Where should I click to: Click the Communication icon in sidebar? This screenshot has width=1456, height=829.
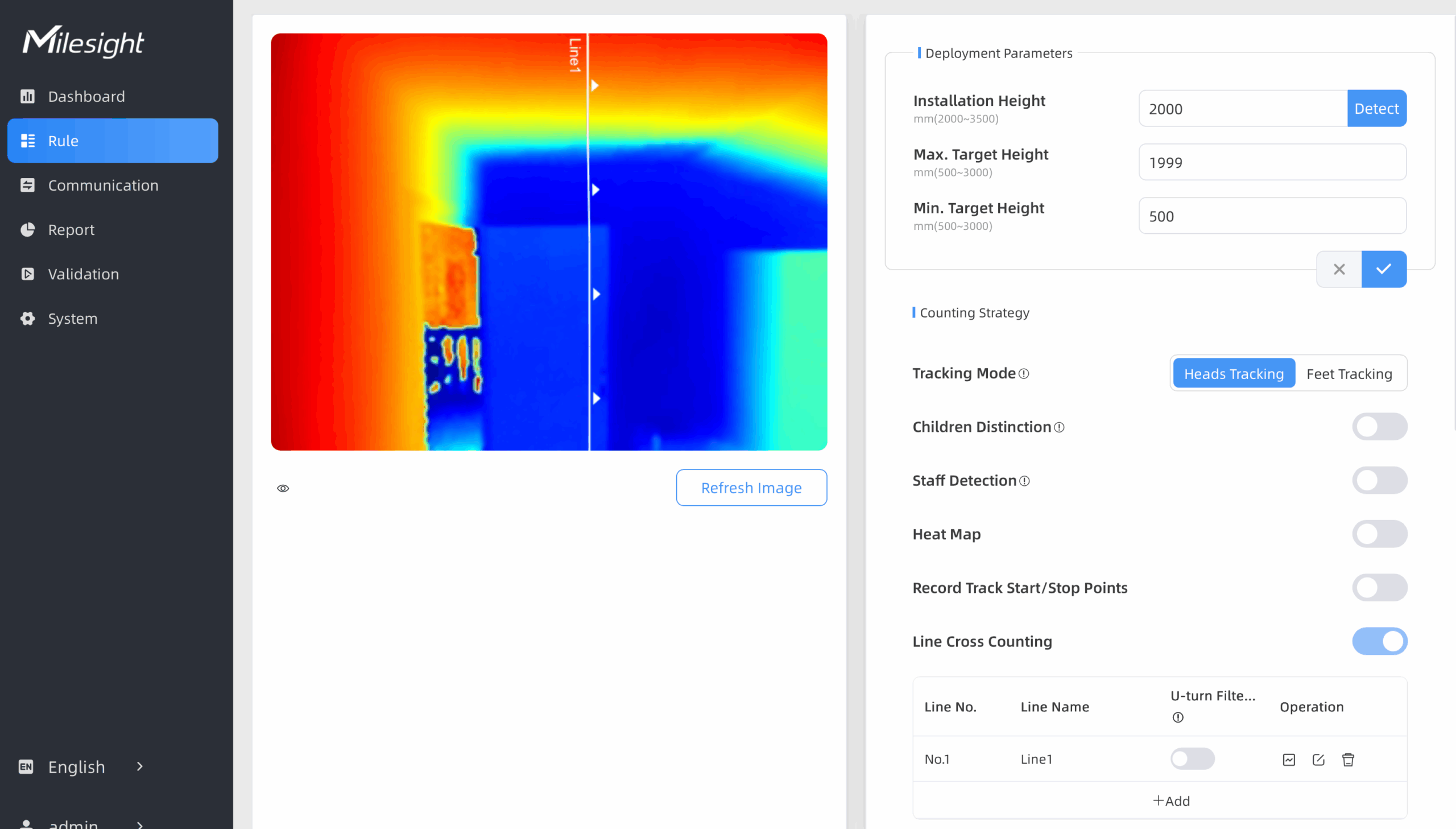[27, 185]
